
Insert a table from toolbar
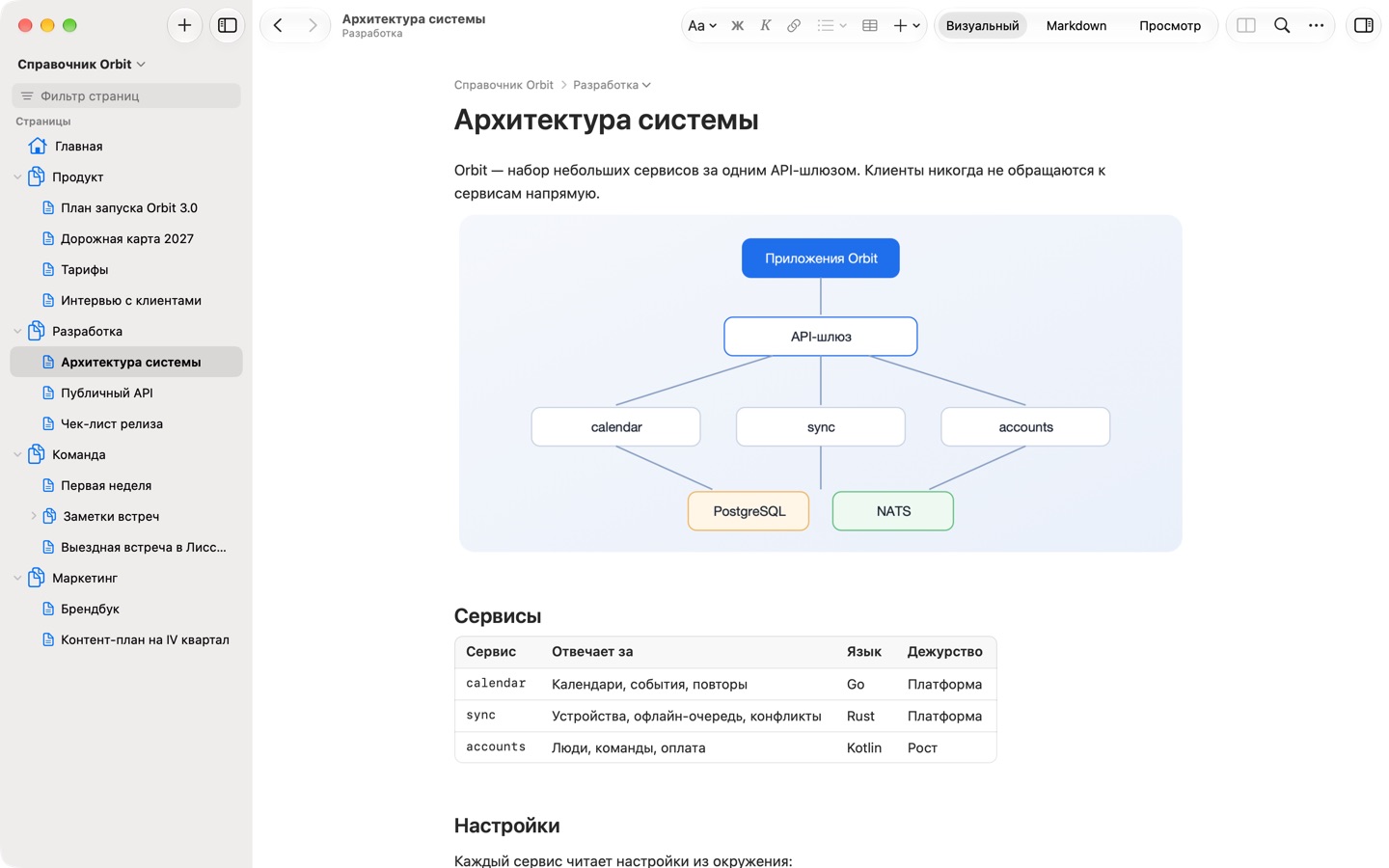tap(870, 26)
